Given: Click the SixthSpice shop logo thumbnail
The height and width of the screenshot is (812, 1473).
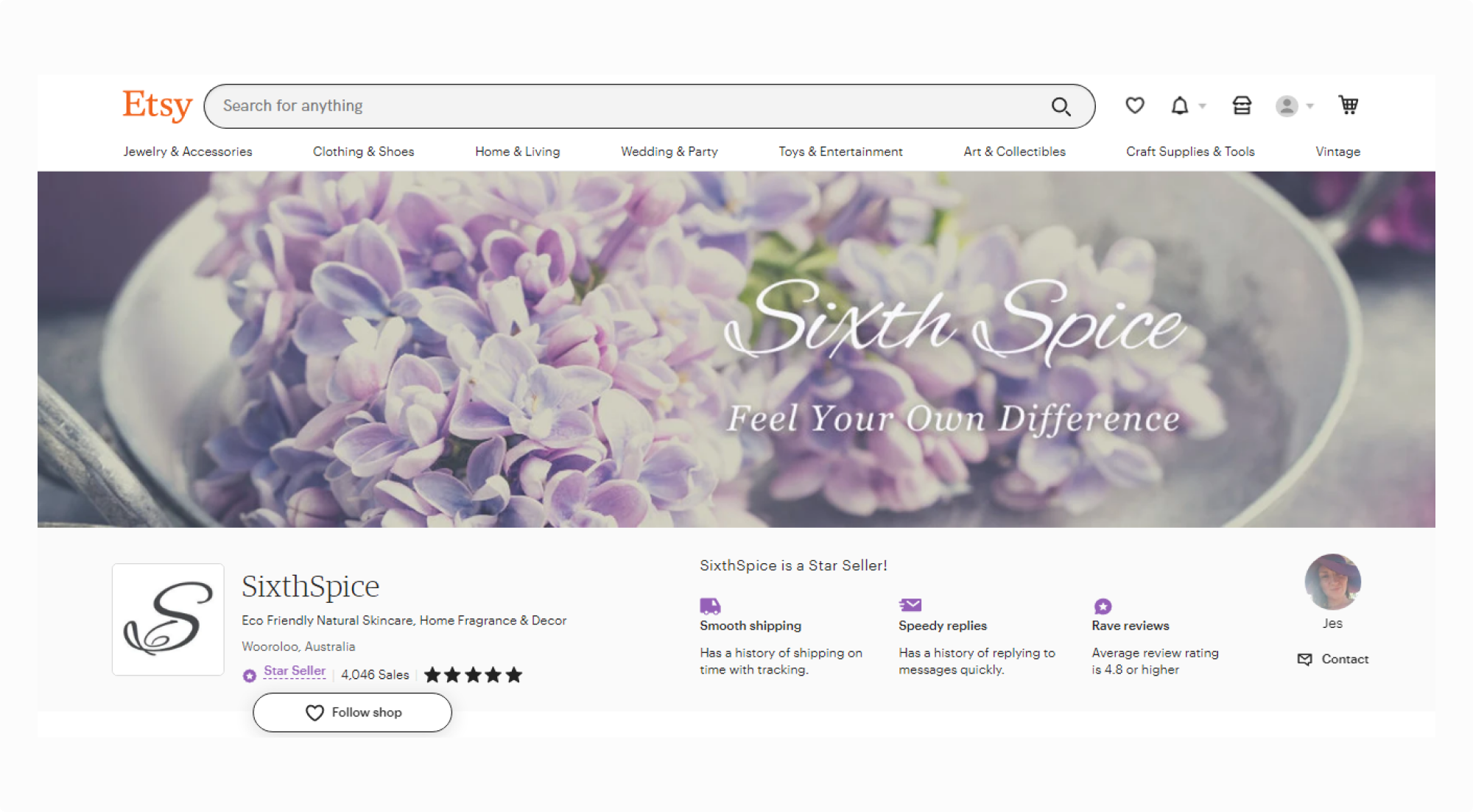Looking at the screenshot, I should [168, 619].
